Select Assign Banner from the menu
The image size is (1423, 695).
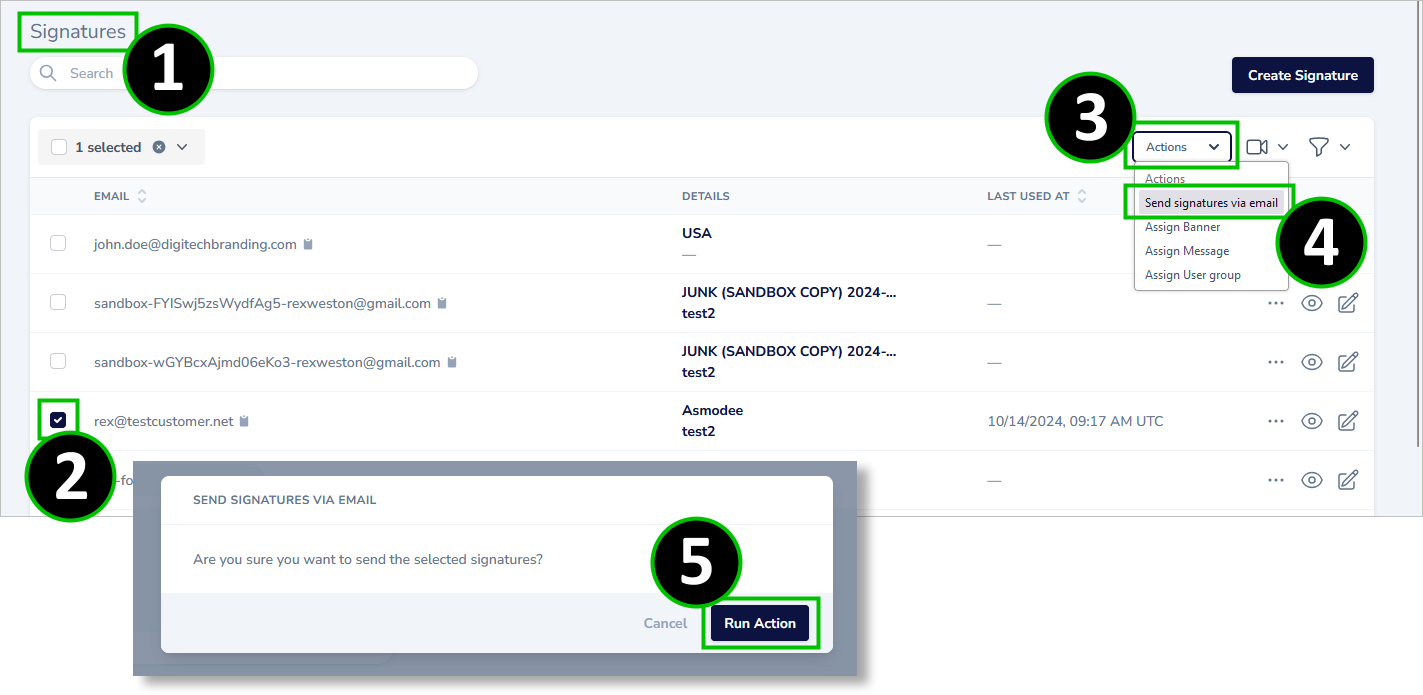(1182, 227)
